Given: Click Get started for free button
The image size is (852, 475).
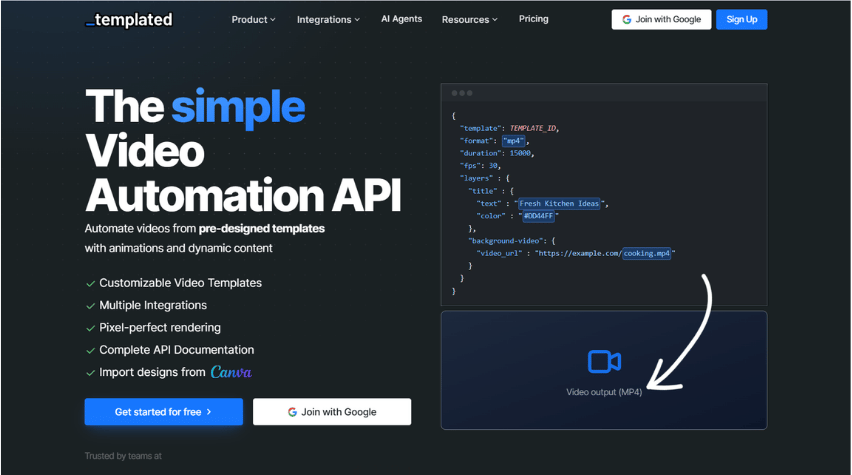Looking at the screenshot, I should (x=164, y=412).
